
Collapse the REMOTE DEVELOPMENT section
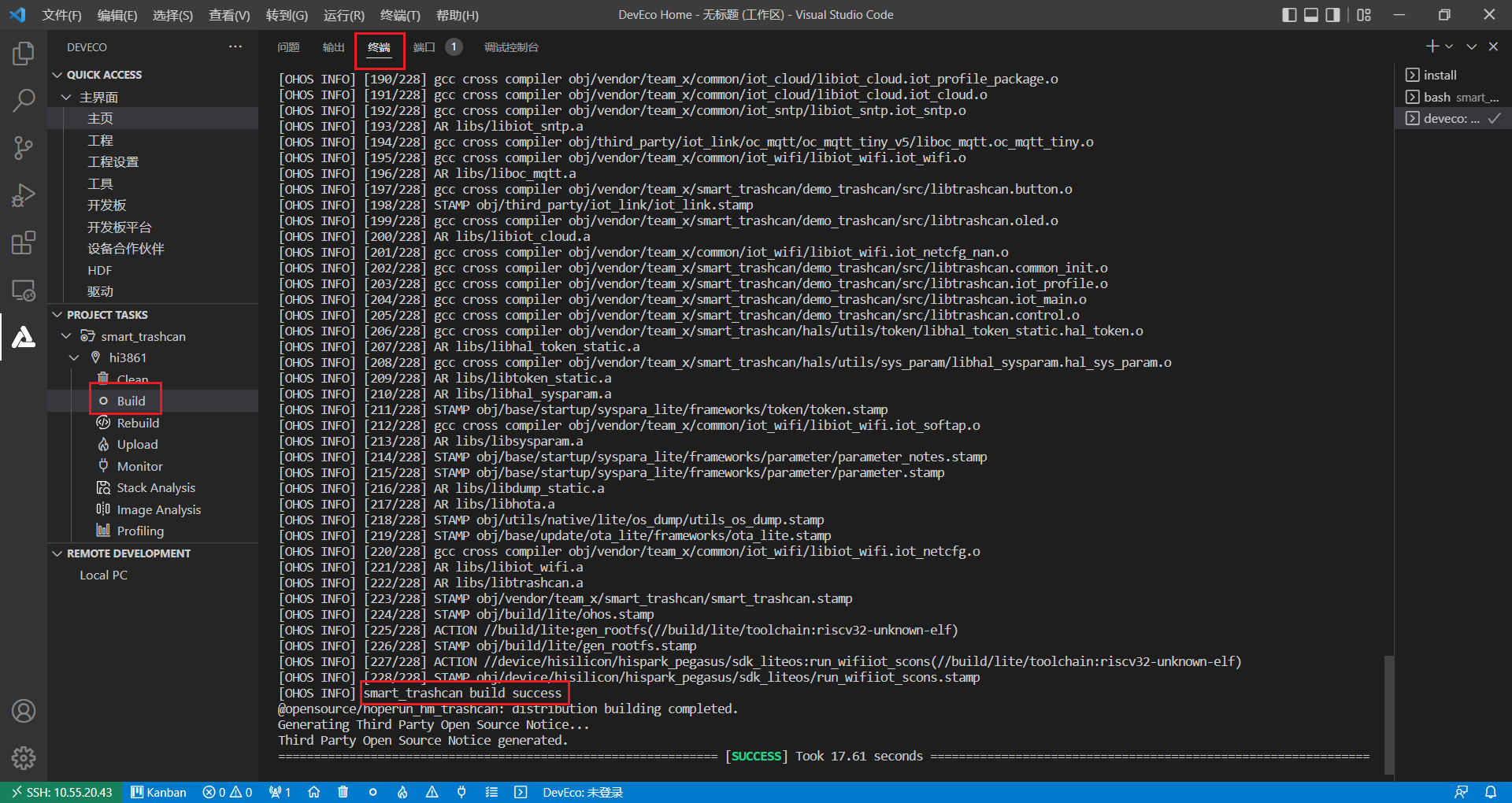coord(57,553)
